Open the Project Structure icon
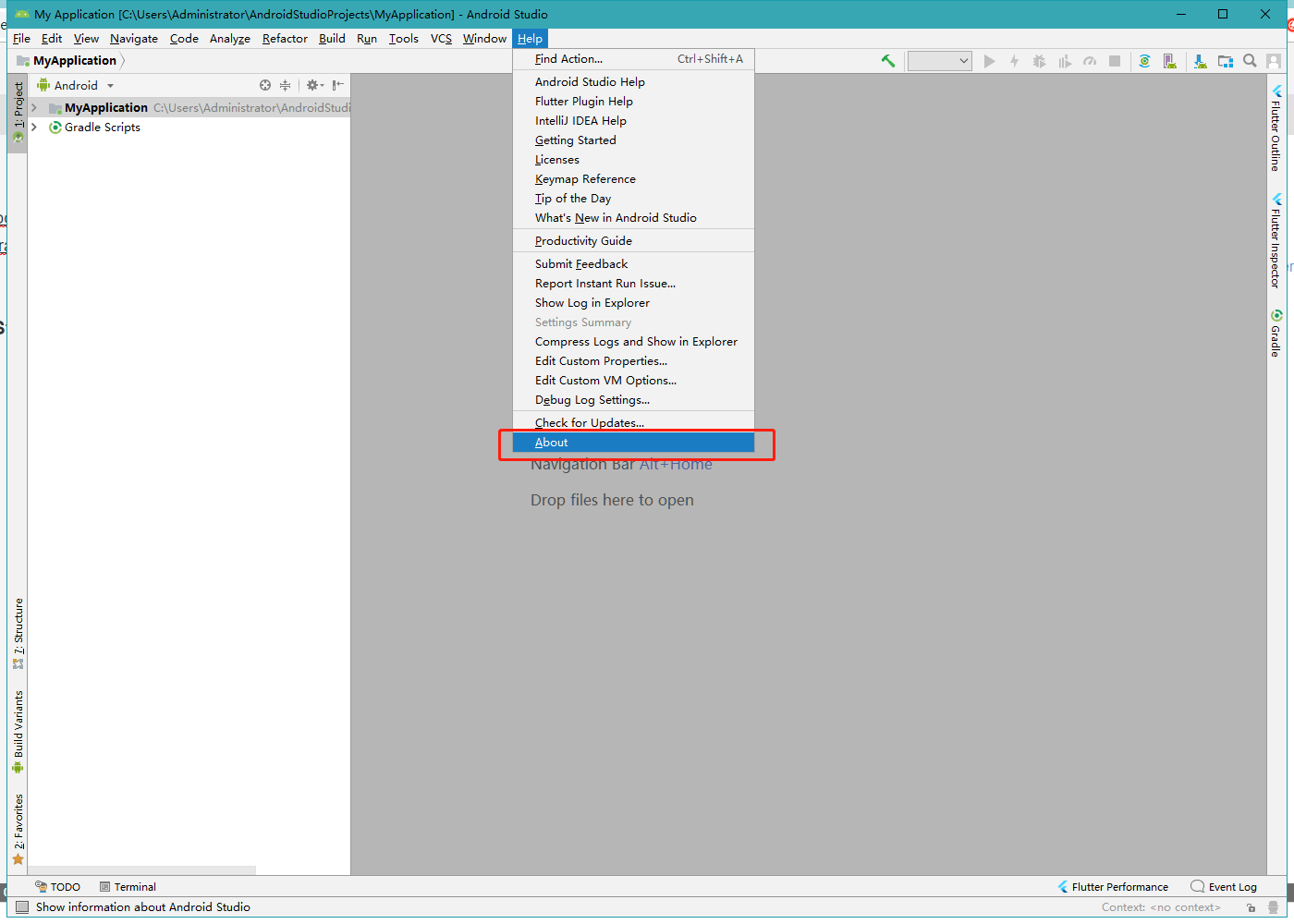1294x924 pixels. 1226,61
